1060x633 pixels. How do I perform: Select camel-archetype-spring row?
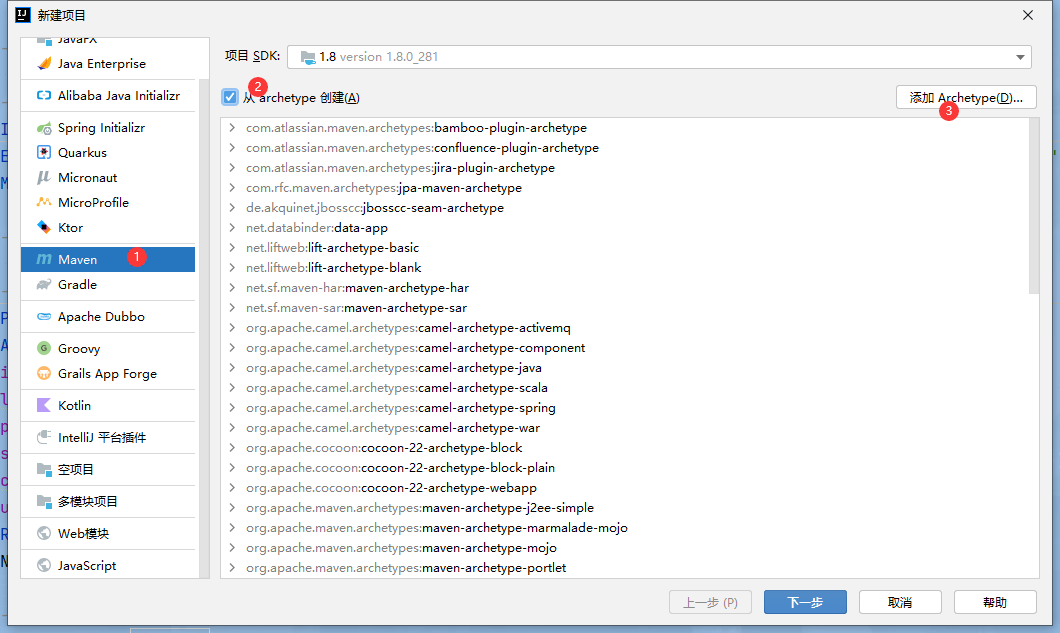click(624, 408)
